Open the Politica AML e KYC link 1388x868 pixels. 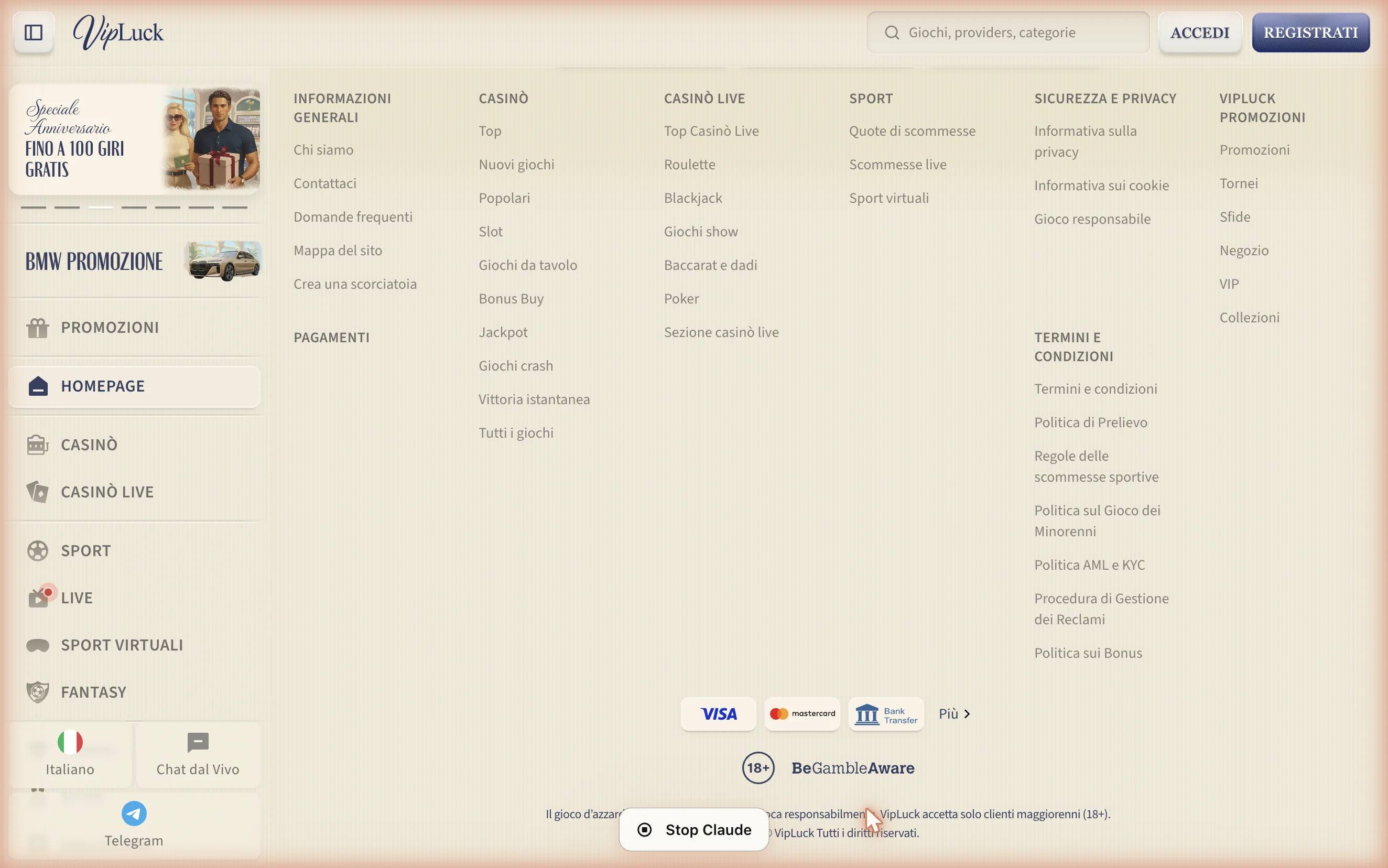click(x=1089, y=565)
